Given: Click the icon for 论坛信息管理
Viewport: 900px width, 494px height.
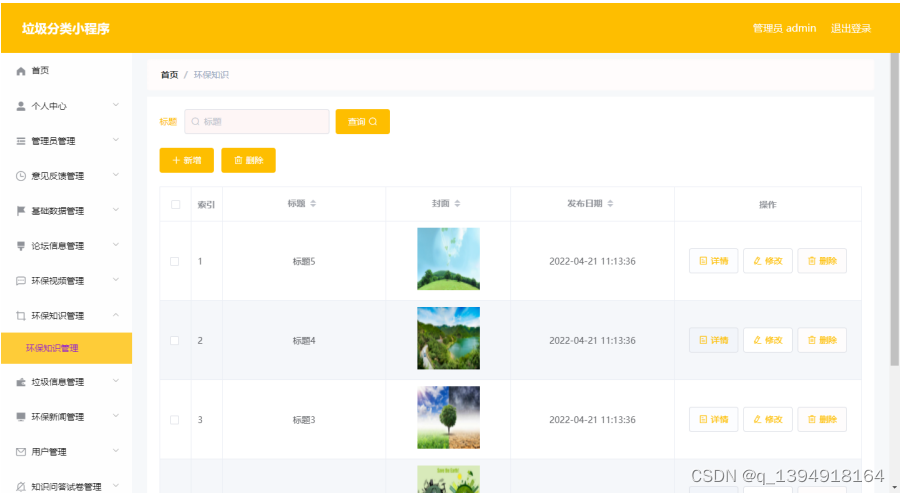Looking at the screenshot, I should pos(21,246).
